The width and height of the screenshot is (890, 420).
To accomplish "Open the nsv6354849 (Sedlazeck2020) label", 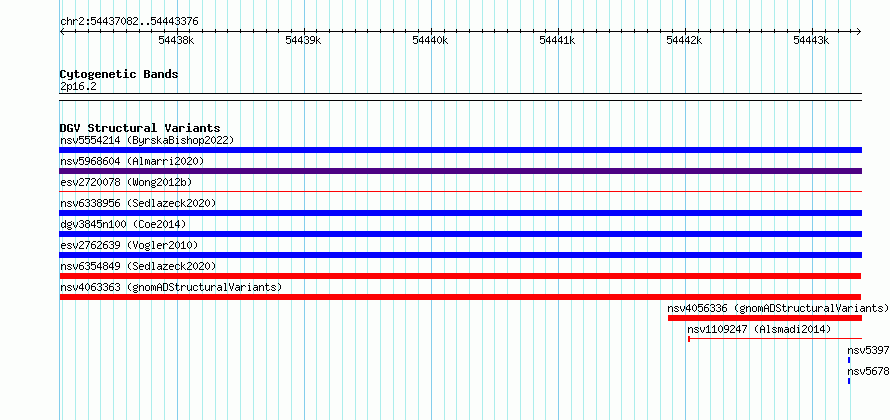I will 138,266.
